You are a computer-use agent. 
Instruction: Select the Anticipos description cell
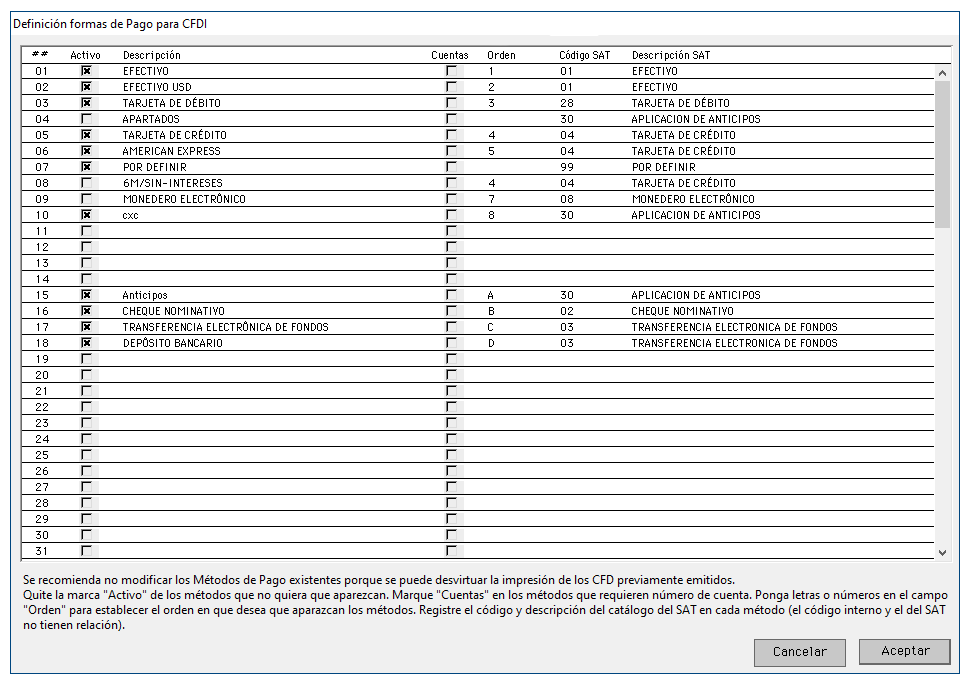point(145,295)
